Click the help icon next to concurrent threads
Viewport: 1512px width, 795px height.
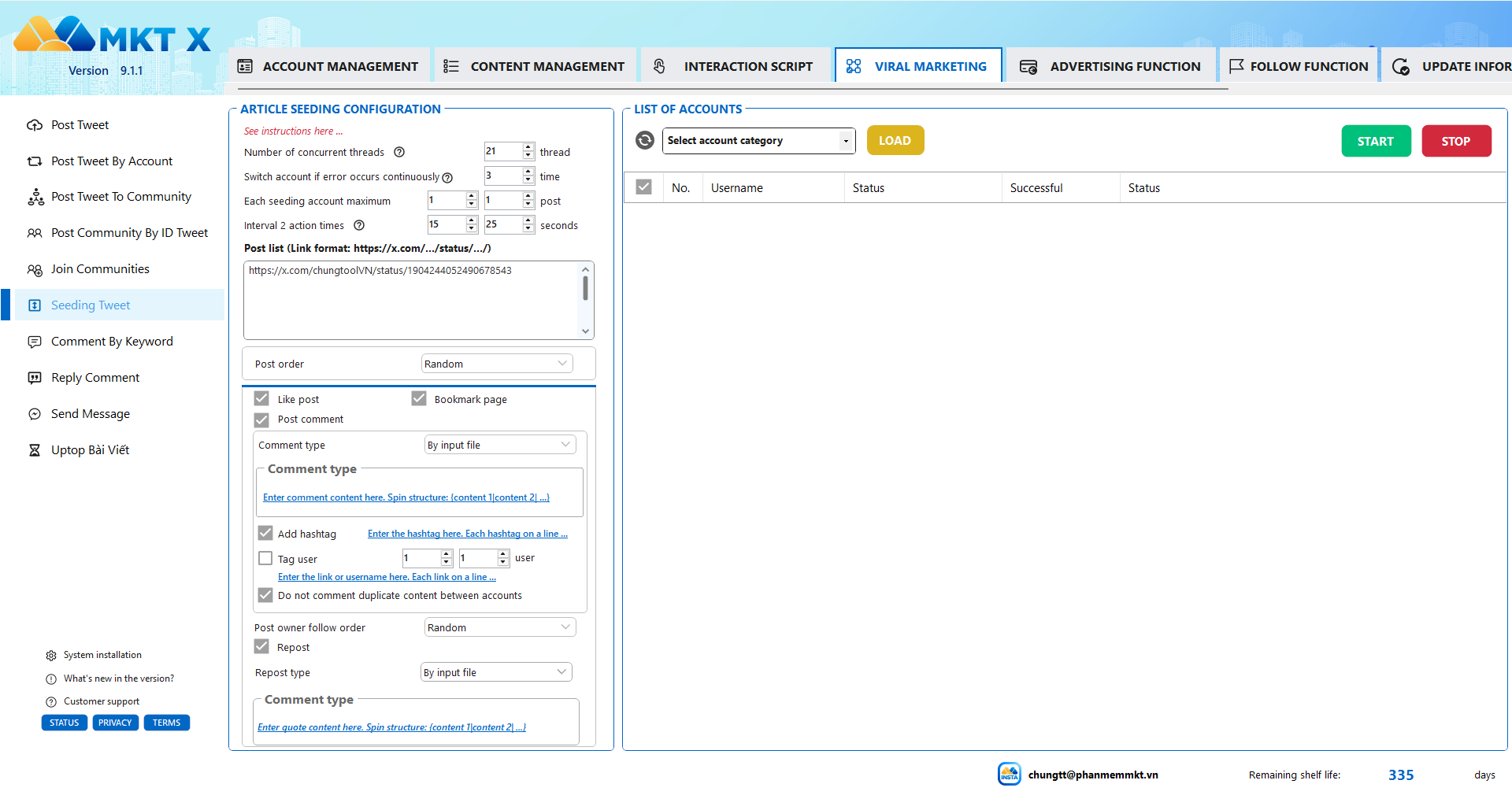pos(399,152)
